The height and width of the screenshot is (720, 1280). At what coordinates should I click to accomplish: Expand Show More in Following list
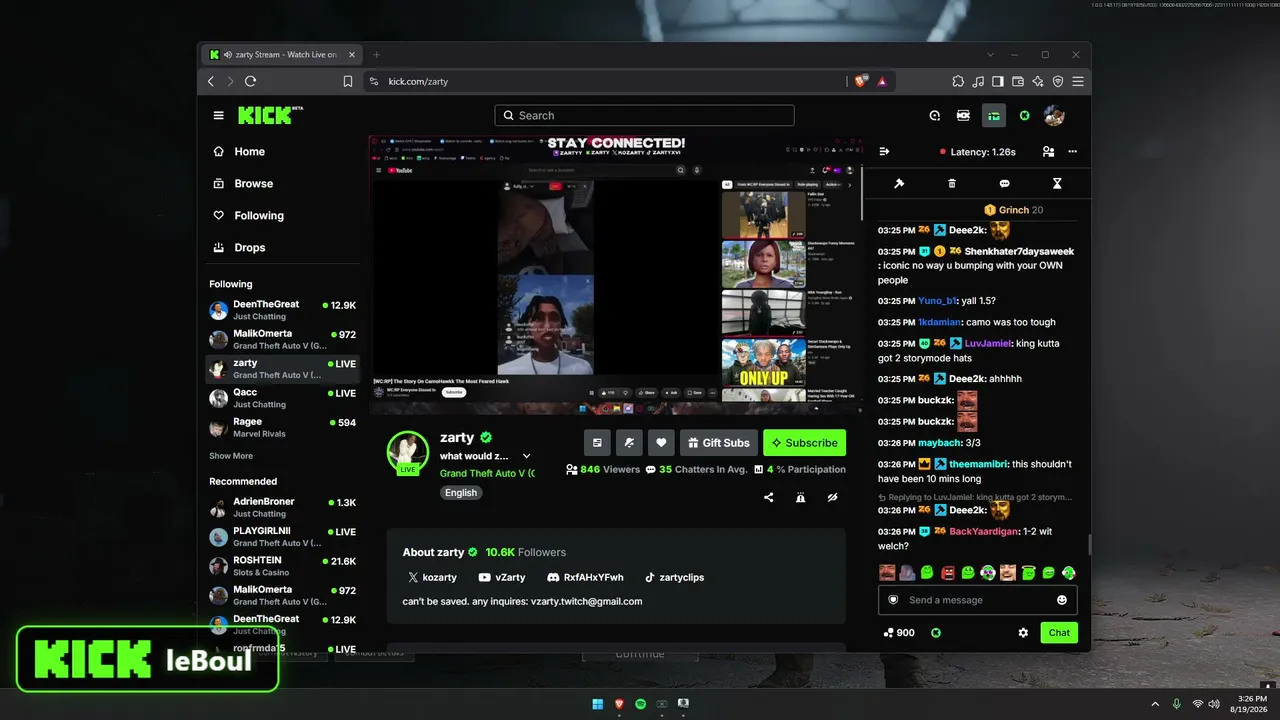pyautogui.click(x=231, y=456)
